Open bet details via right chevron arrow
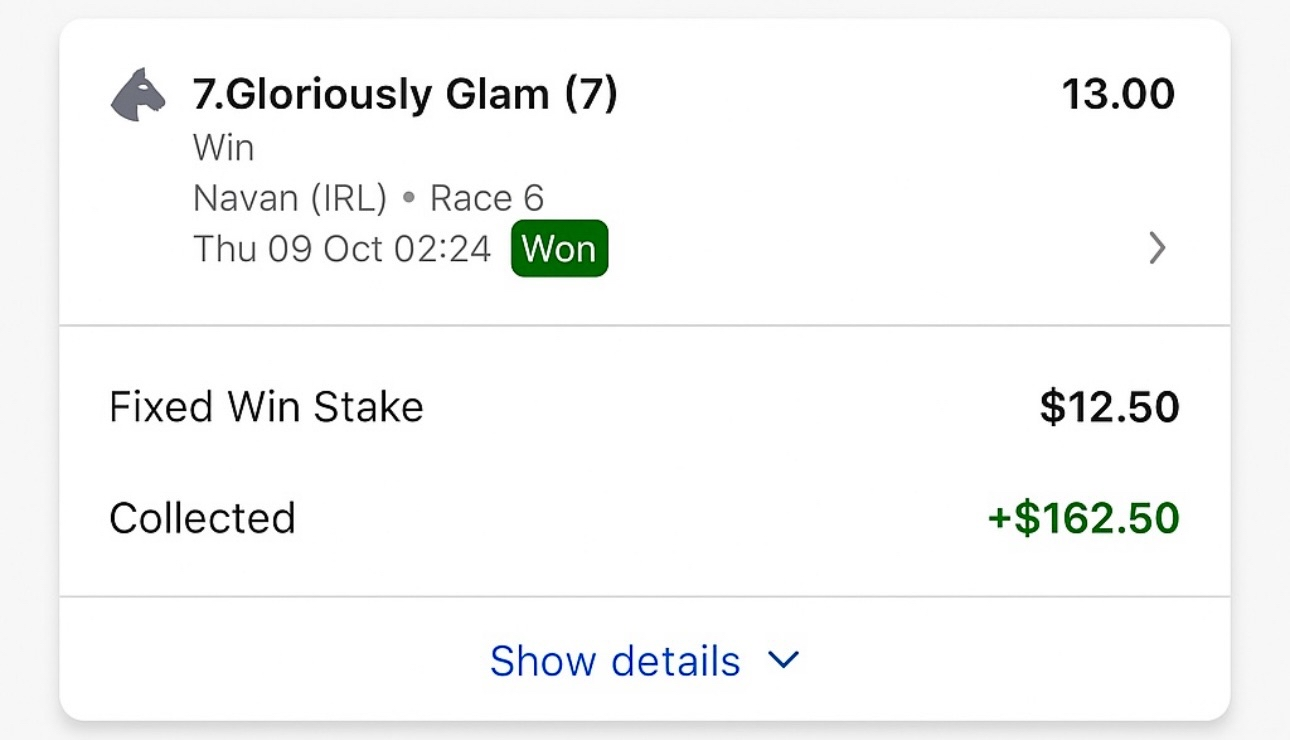The width and height of the screenshot is (1290, 740). [1157, 247]
